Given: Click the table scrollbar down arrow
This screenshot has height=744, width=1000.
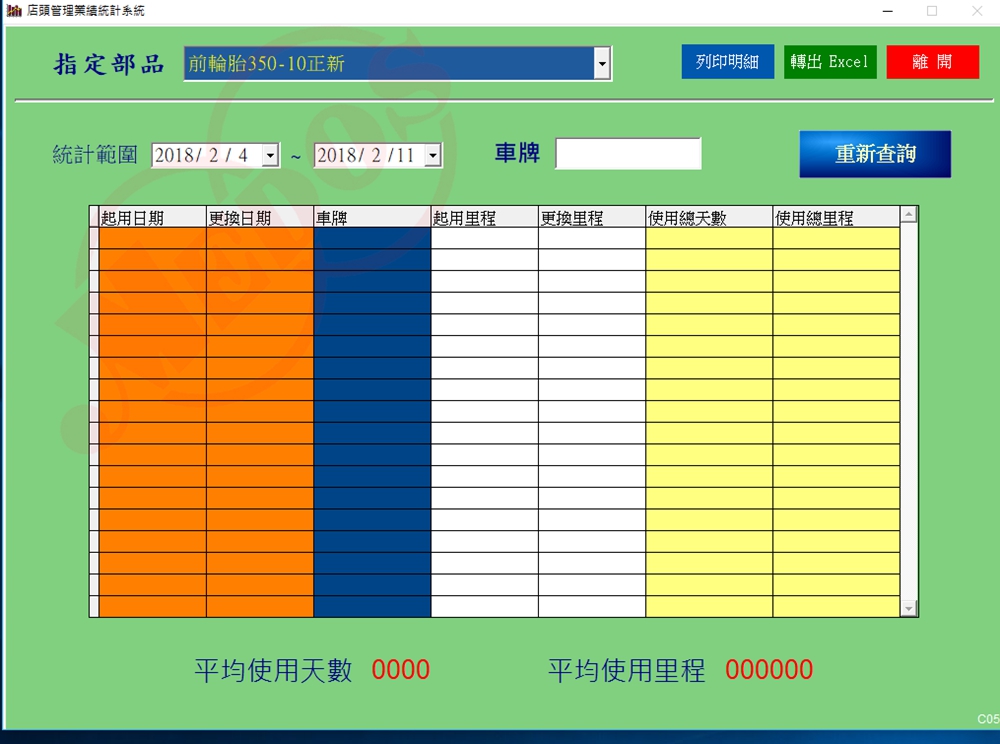Looking at the screenshot, I should [908, 608].
